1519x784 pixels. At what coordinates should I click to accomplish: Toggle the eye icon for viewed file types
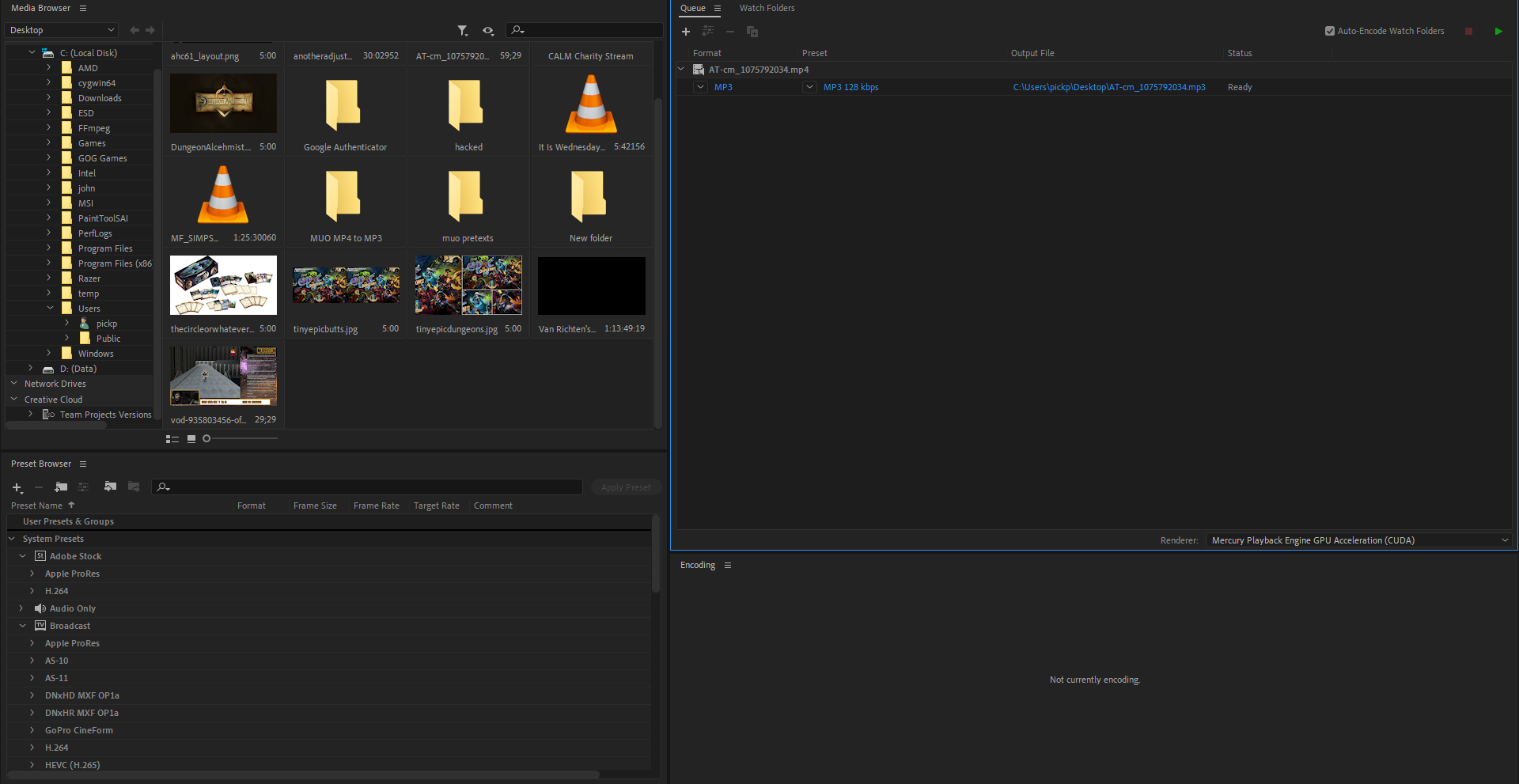tap(488, 31)
